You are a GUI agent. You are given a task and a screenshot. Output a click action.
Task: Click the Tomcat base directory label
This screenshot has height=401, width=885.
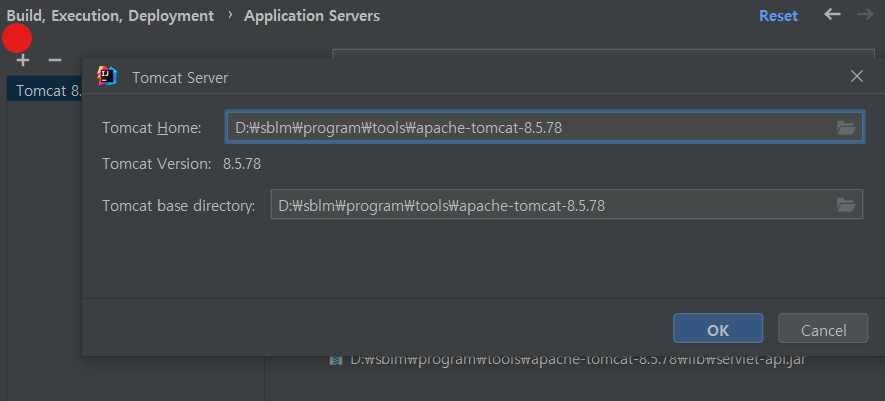[178, 205]
